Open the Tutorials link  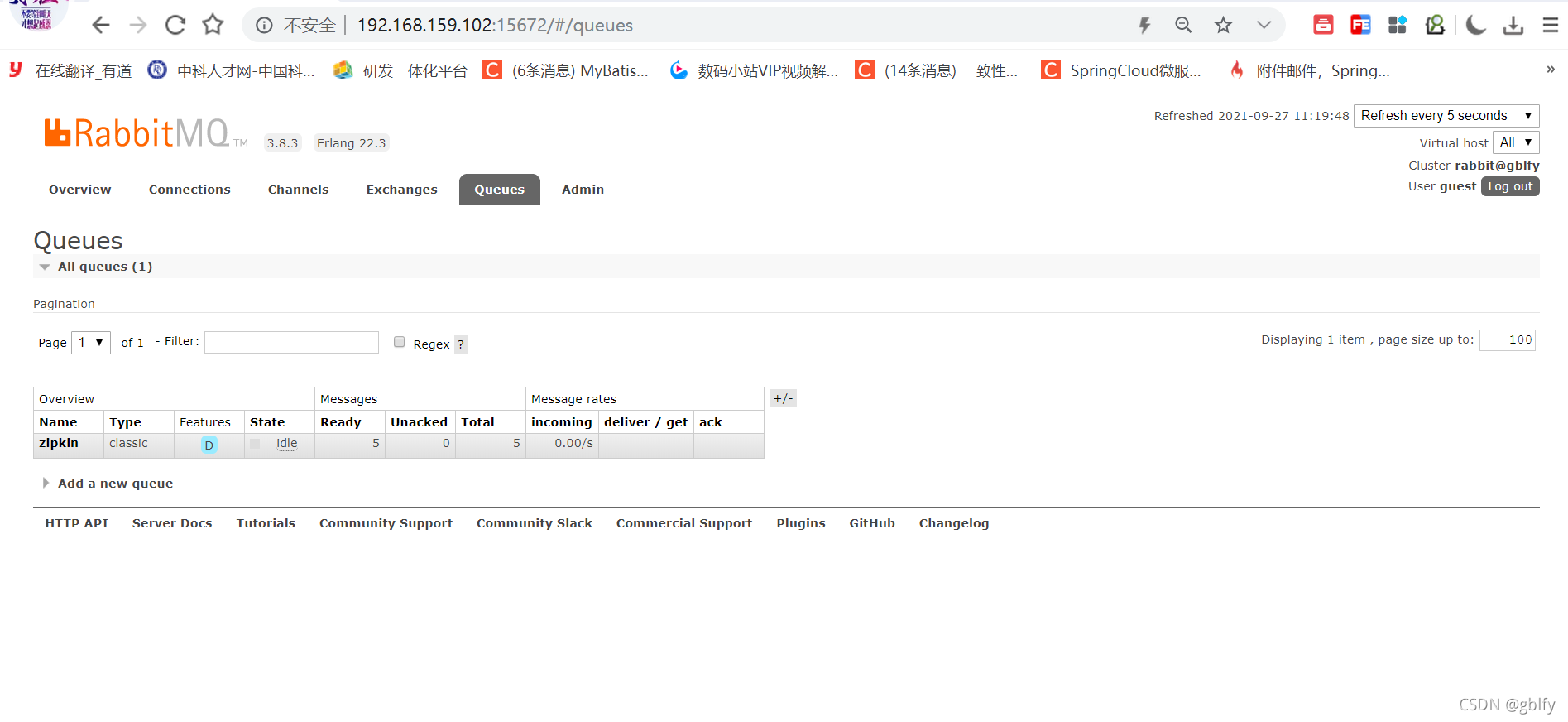click(x=266, y=523)
